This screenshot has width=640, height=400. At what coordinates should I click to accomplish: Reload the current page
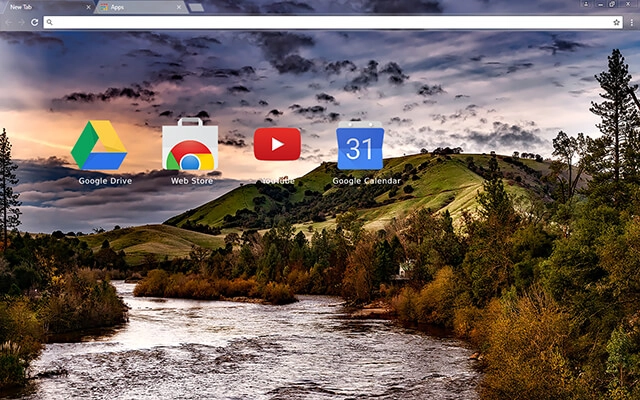[x=34, y=22]
